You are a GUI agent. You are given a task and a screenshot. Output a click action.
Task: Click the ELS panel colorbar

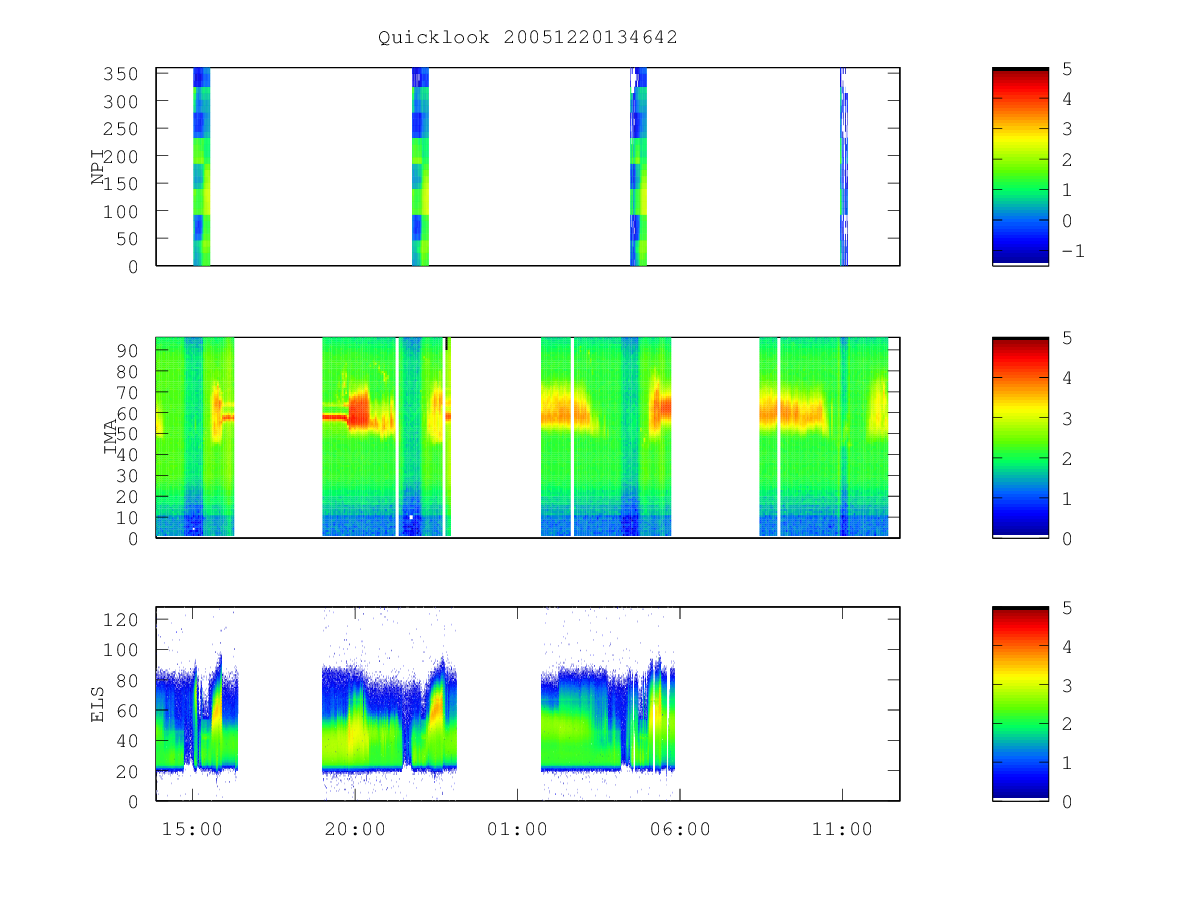coord(1020,704)
